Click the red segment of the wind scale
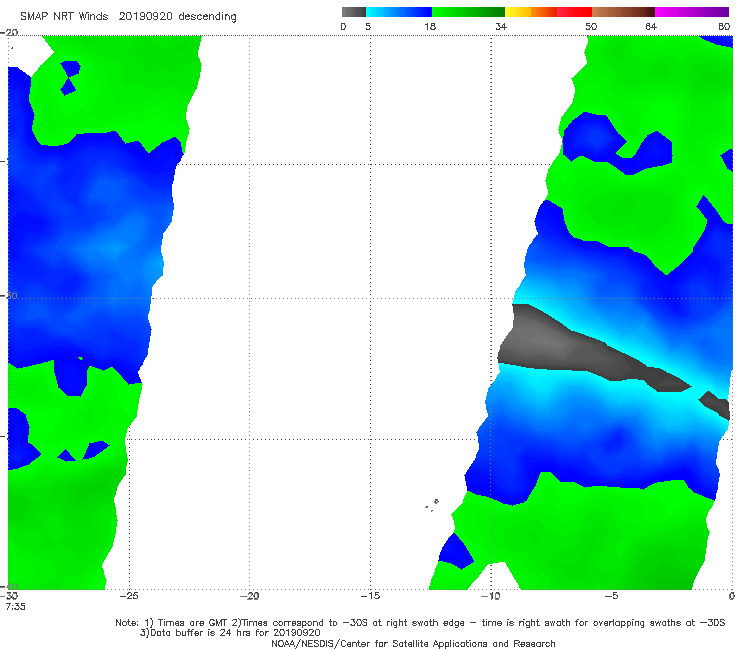Viewport: 740px width, 650px height. tap(574, 12)
